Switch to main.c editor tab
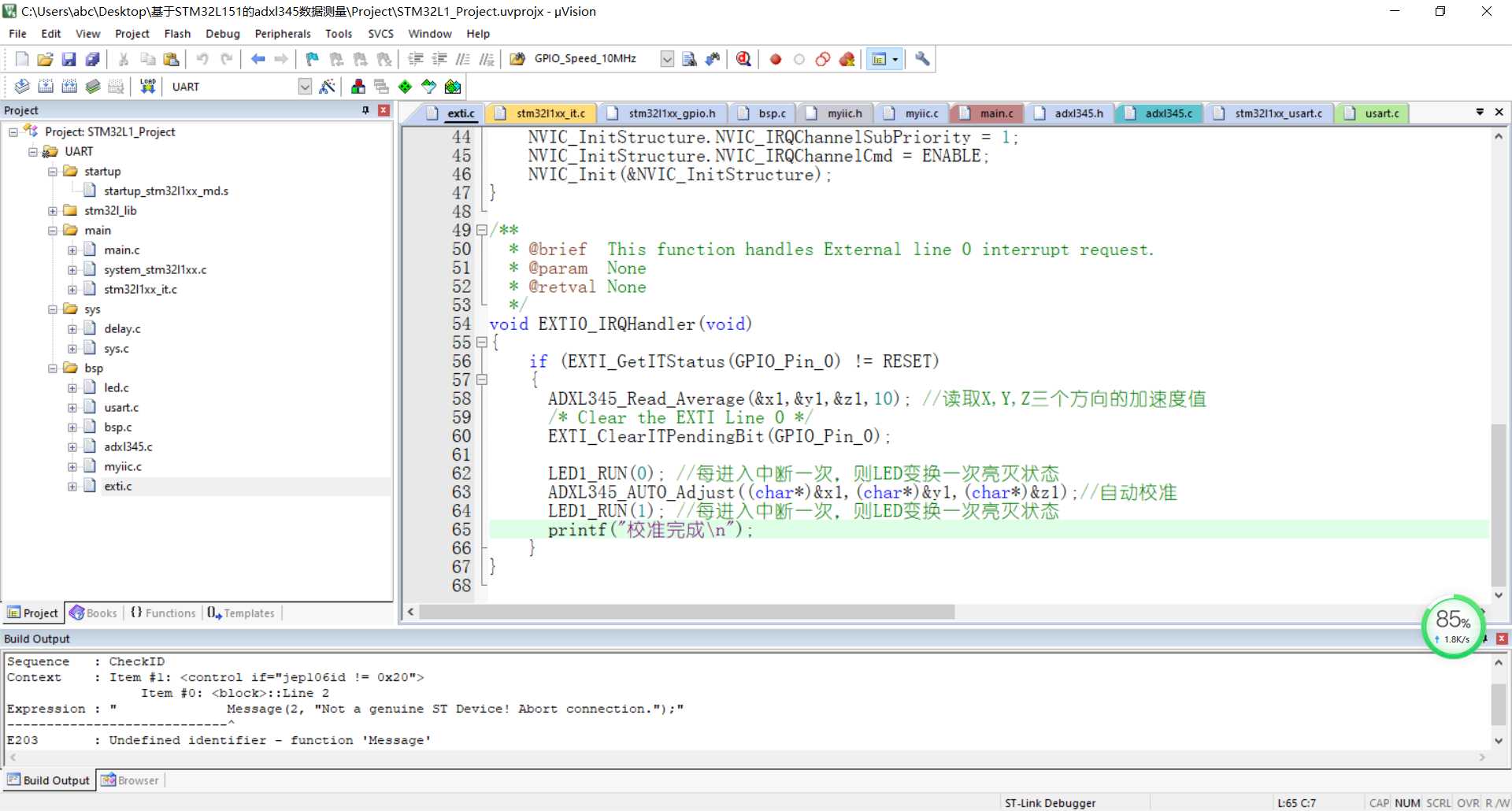1512x811 pixels. (988, 113)
